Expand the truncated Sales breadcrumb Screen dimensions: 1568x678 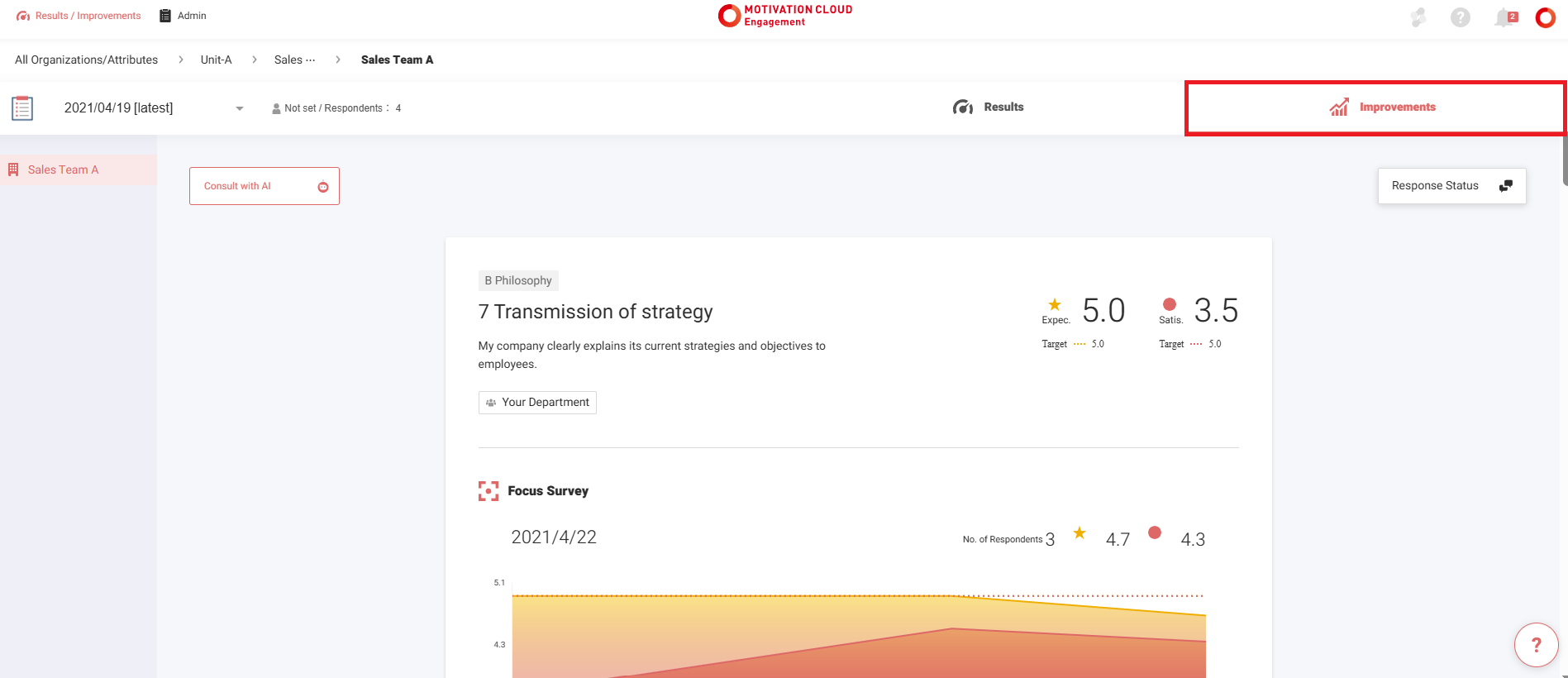coord(294,60)
